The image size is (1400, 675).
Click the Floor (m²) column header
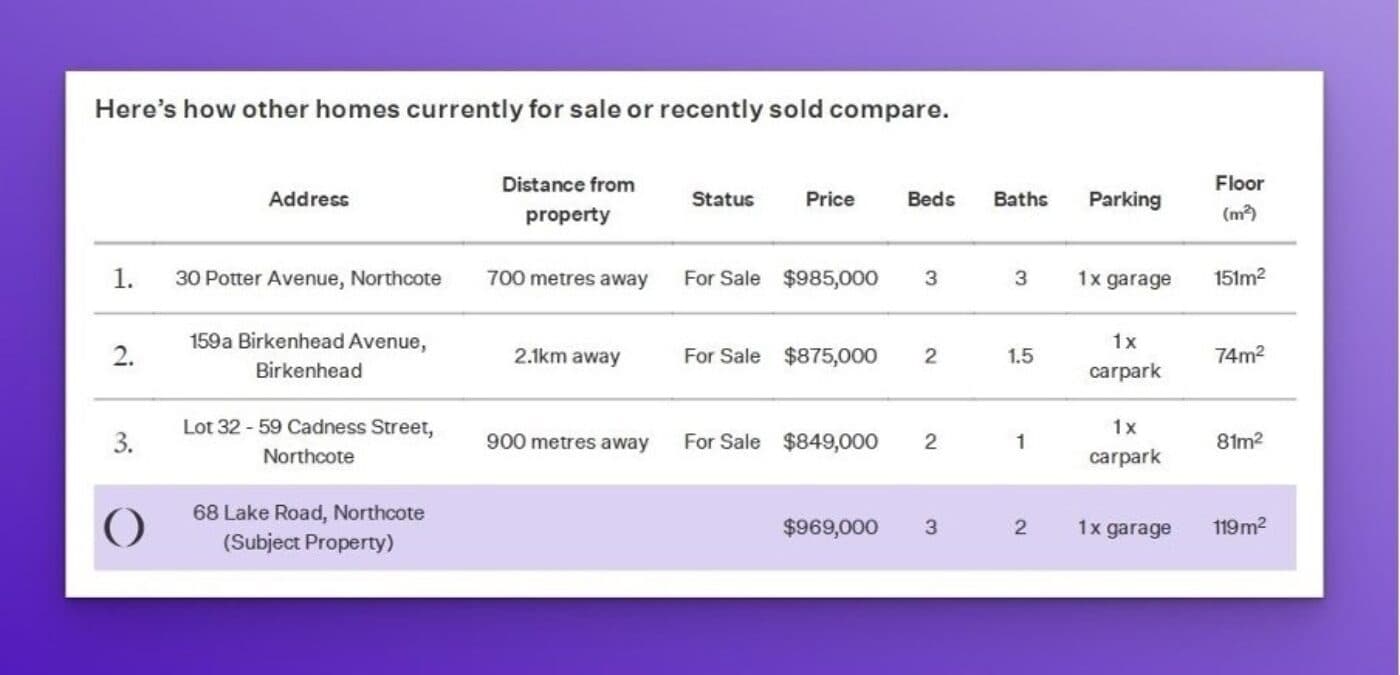coord(1239,197)
